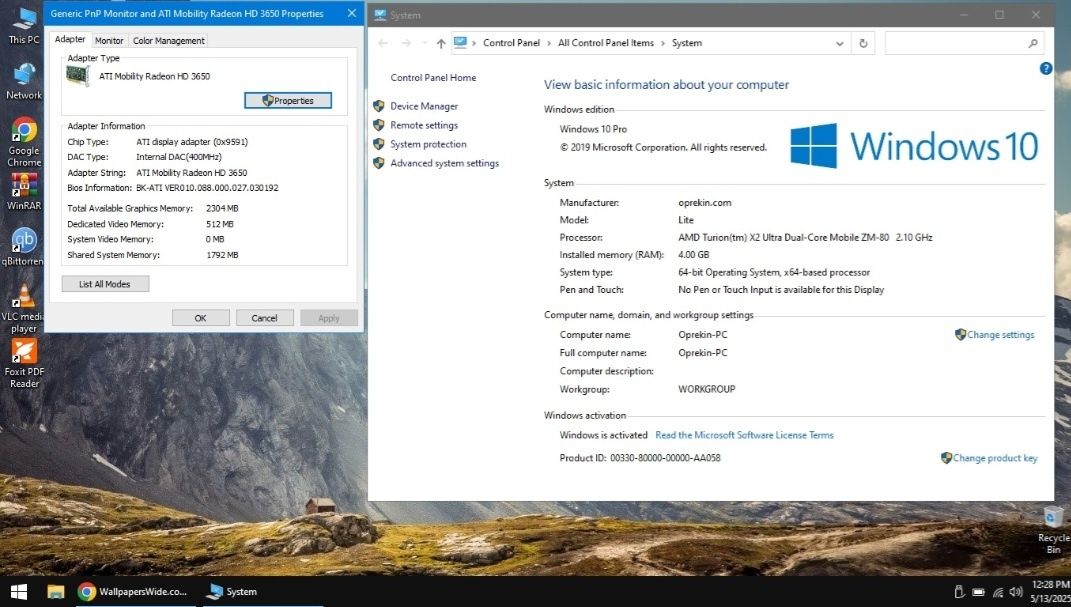Viewport: 1071px width, 607px height.
Task: Expand the chevron after All Control Panel Items
Action: tap(663, 43)
